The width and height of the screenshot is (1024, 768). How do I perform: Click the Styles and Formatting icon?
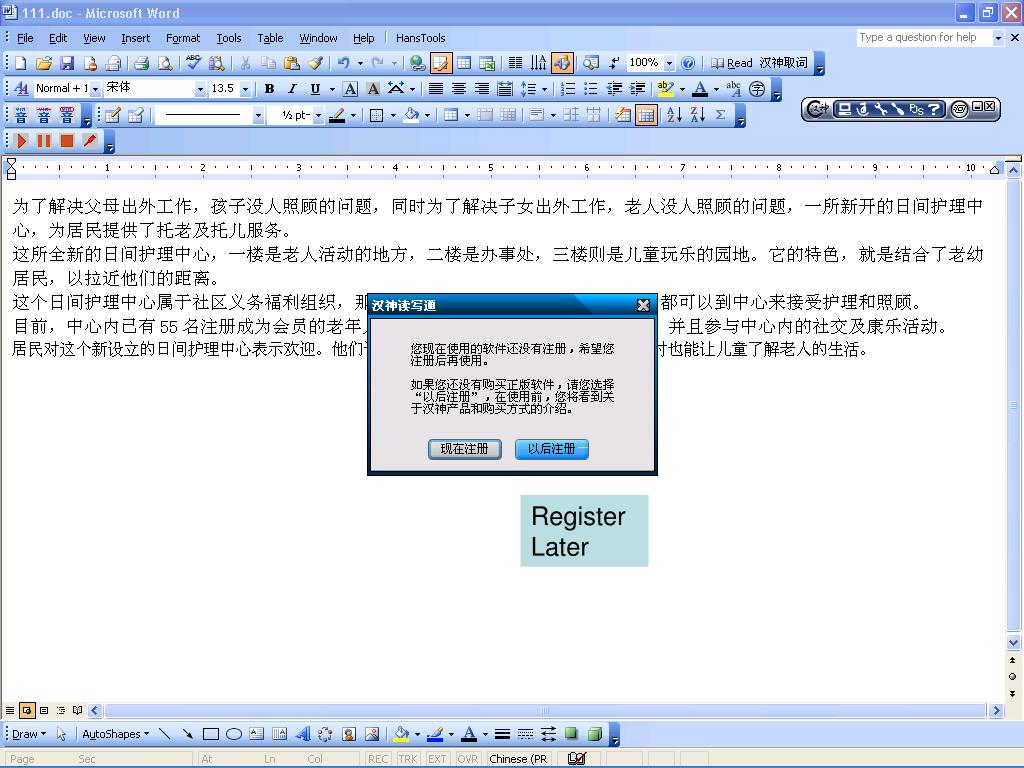(21, 89)
